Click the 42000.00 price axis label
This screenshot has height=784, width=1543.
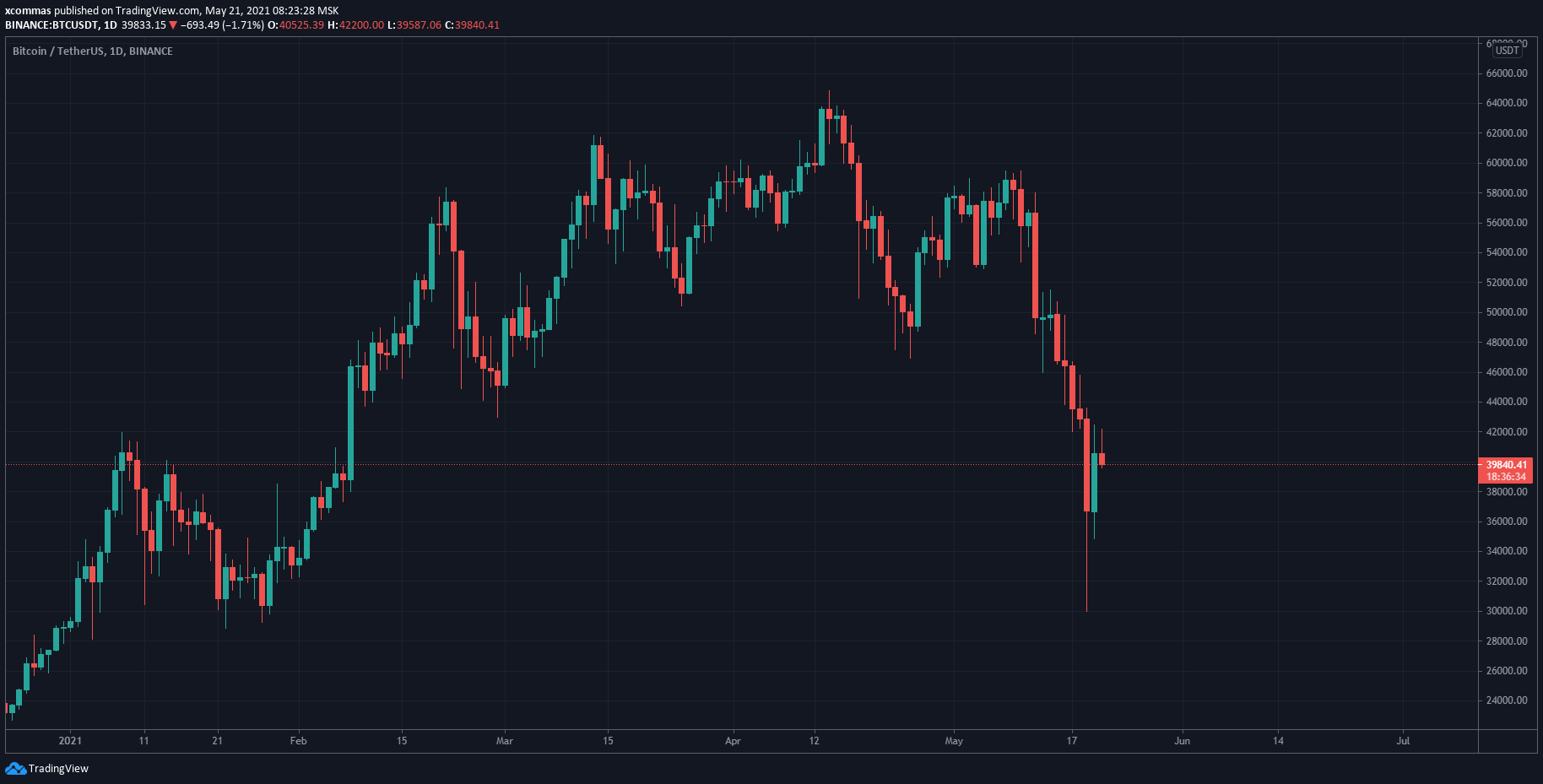(x=1507, y=432)
